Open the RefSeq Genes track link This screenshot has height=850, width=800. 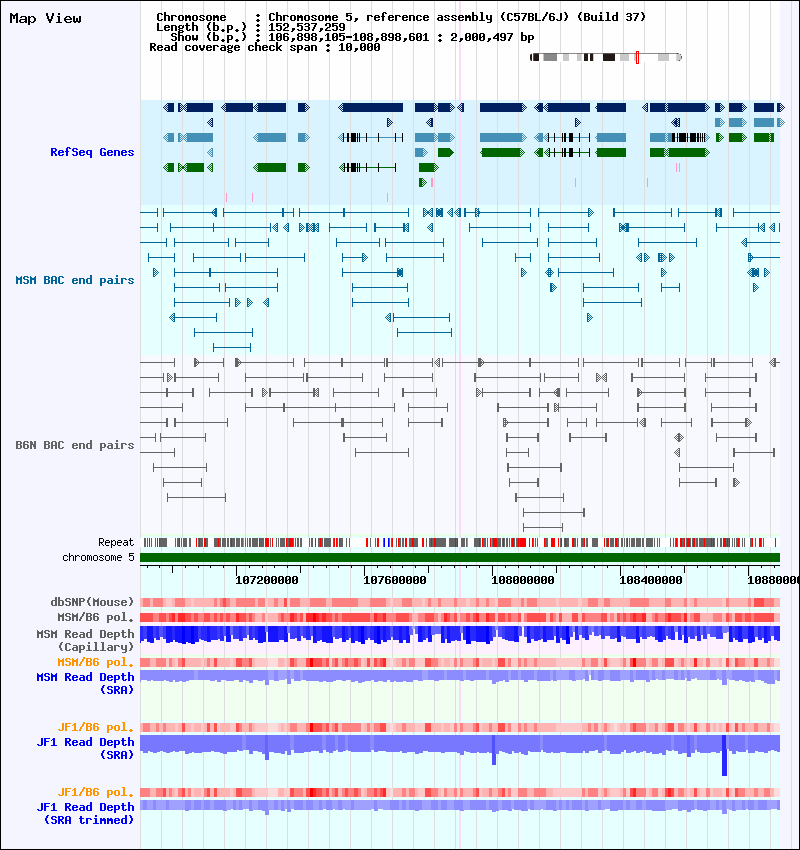point(92,152)
